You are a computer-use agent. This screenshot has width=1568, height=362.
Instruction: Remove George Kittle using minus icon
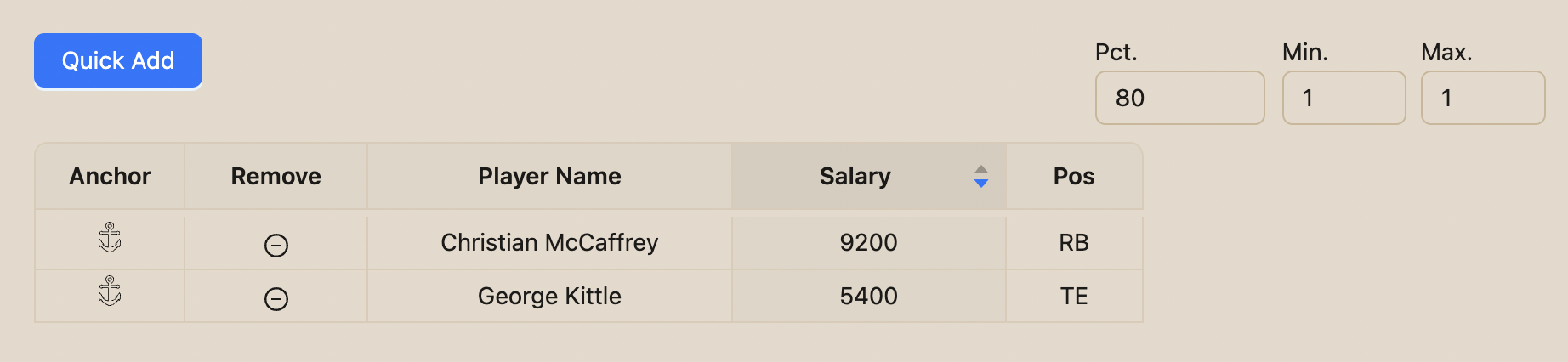pos(276,299)
